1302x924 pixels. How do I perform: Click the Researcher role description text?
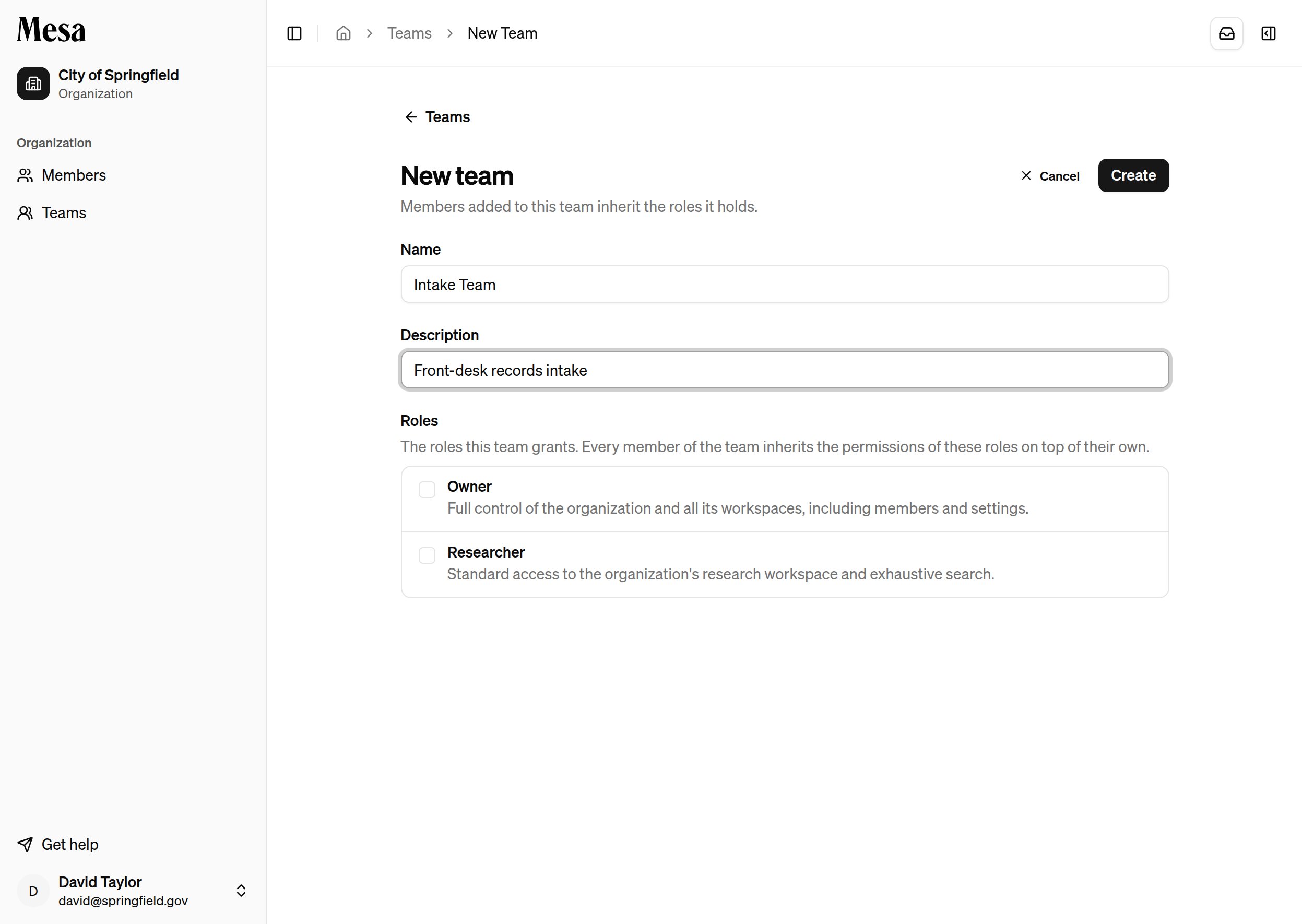(x=720, y=575)
